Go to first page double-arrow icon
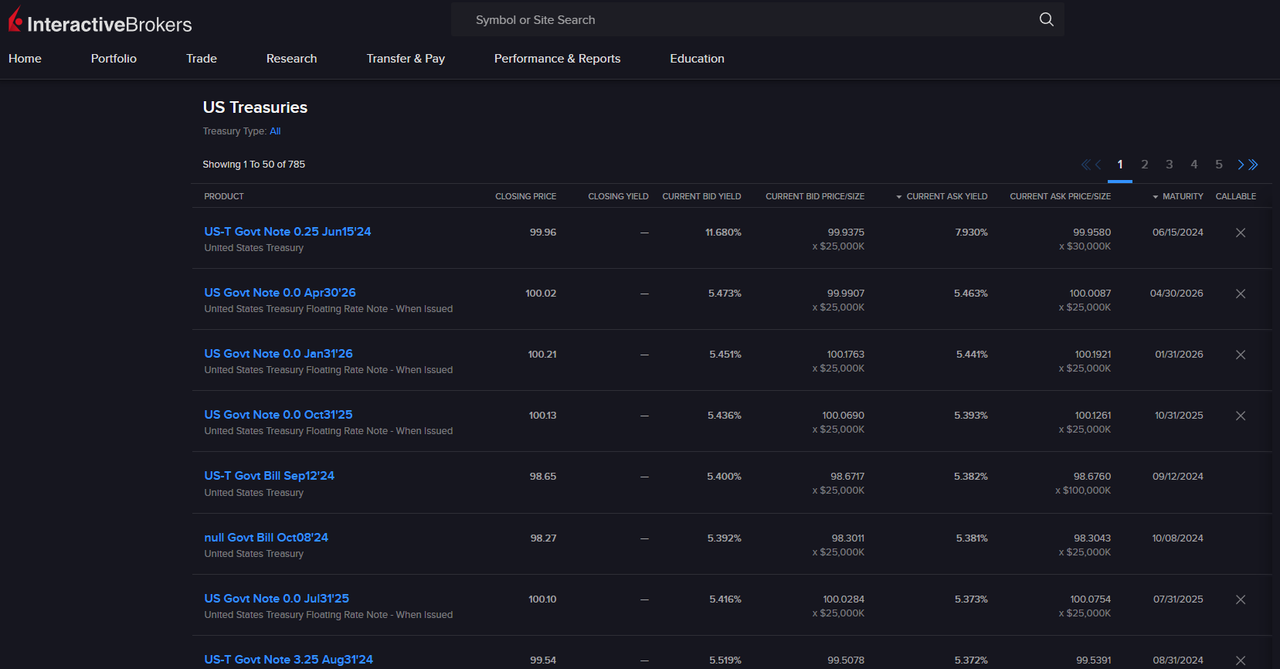The image size is (1280, 669). coord(1086,165)
